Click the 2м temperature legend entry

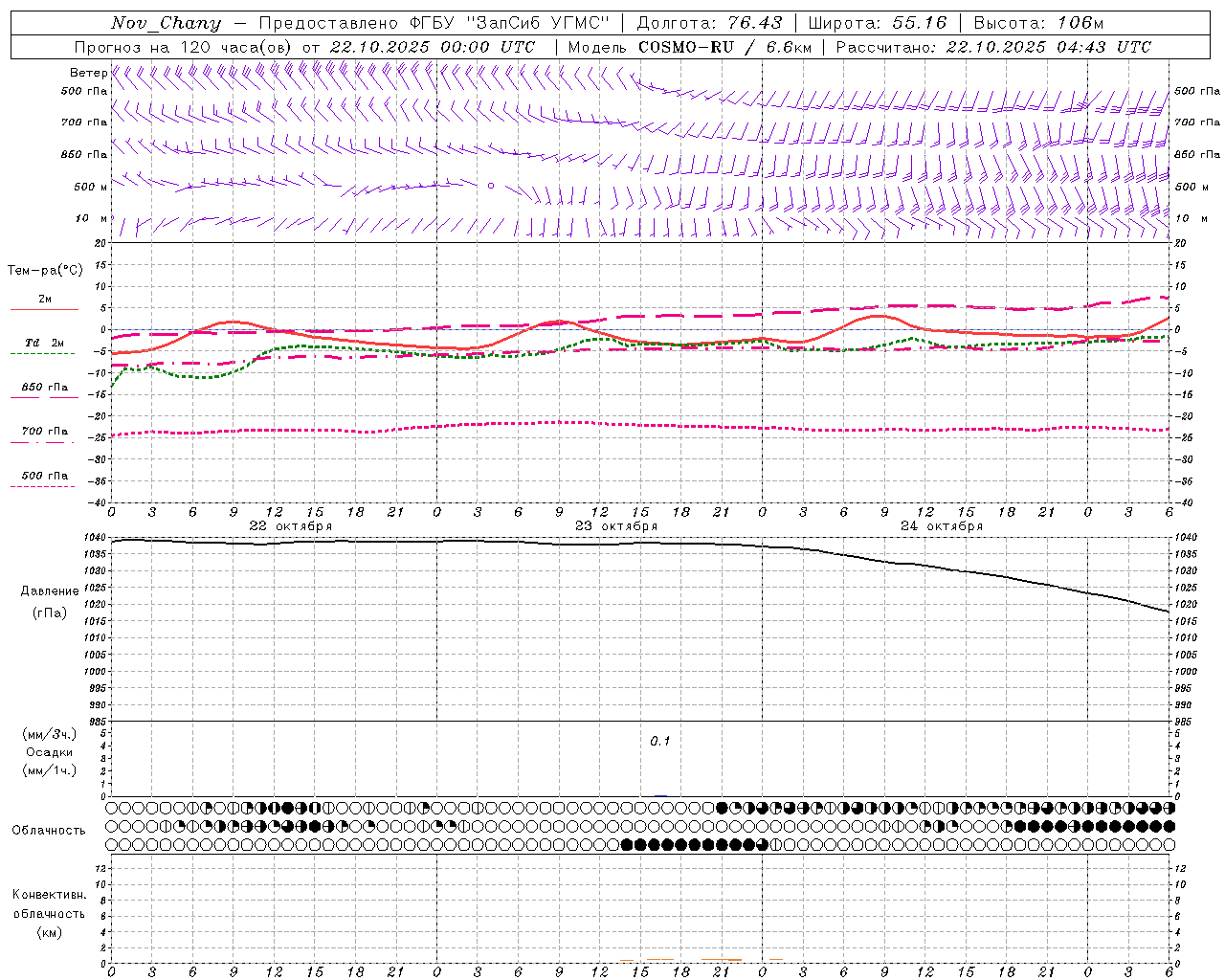click(x=45, y=299)
